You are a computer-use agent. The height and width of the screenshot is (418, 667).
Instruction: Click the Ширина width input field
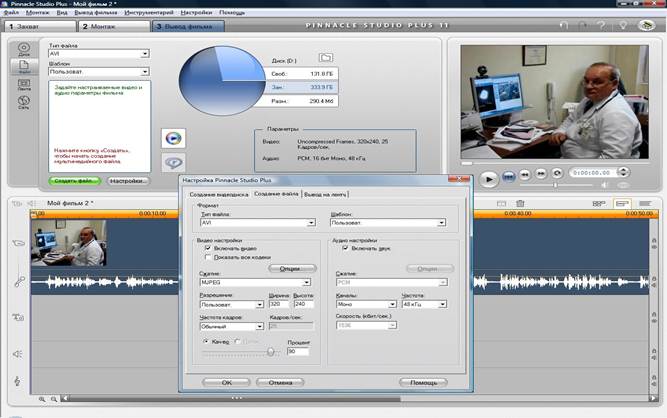click(x=279, y=304)
